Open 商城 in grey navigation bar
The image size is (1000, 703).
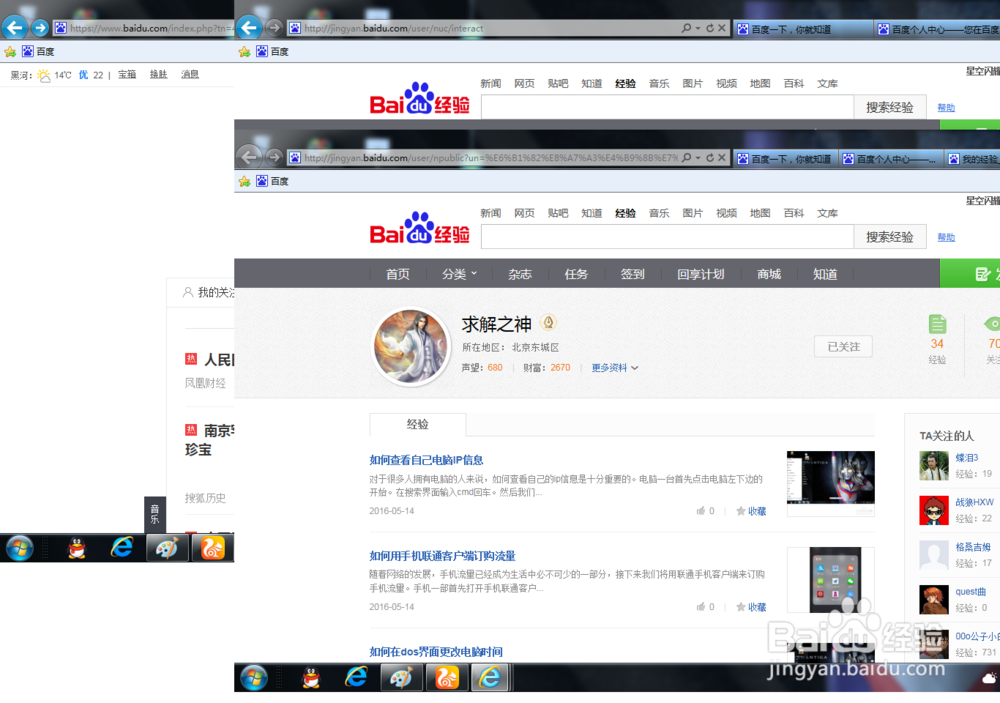click(768, 274)
